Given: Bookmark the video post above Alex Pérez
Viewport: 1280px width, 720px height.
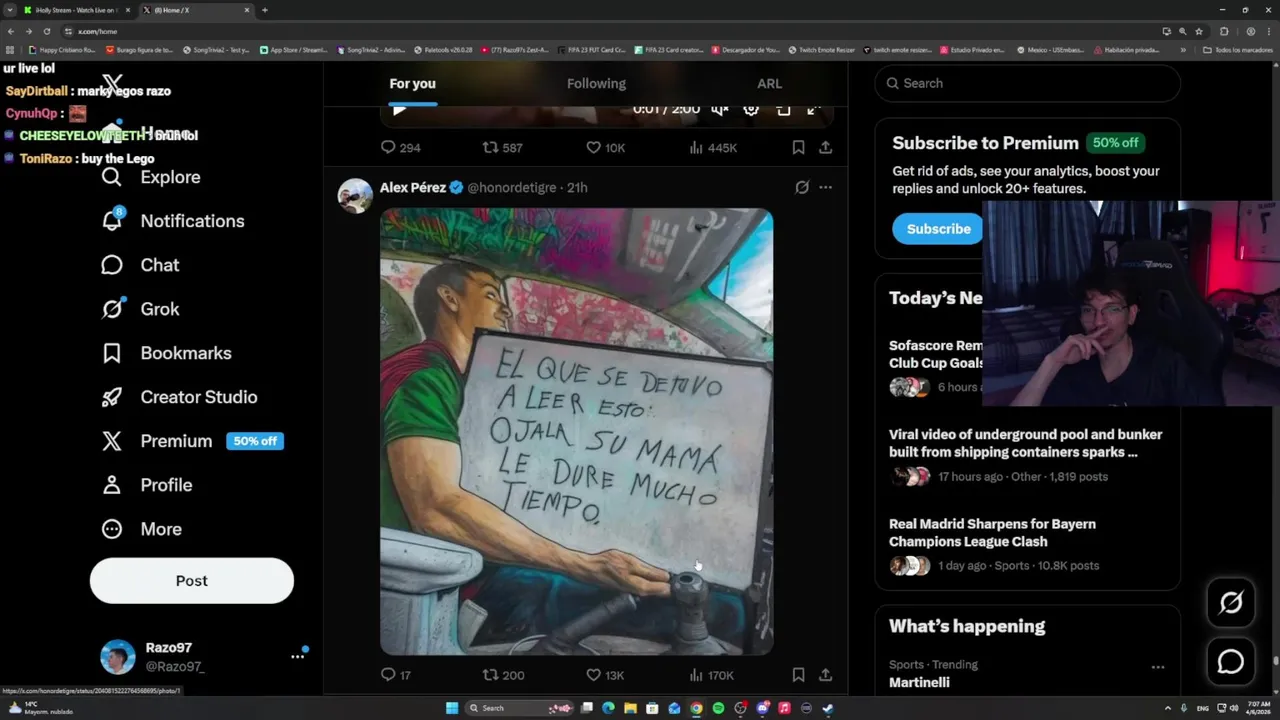Looking at the screenshot, I should coord(798,147).
